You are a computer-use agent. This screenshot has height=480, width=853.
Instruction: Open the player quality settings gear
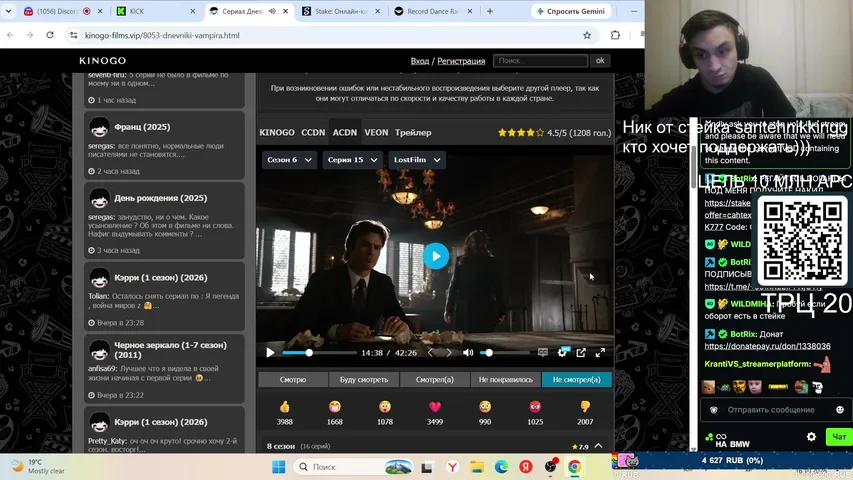[x=562, y=353]
